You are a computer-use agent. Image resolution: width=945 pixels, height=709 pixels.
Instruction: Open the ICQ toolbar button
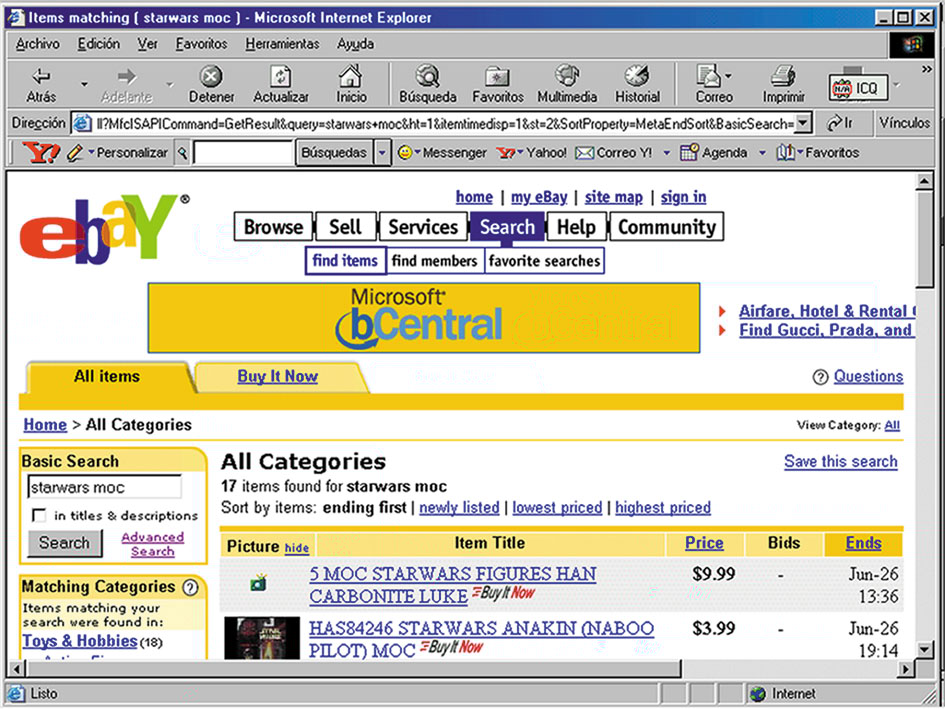[x=856, y=88]
